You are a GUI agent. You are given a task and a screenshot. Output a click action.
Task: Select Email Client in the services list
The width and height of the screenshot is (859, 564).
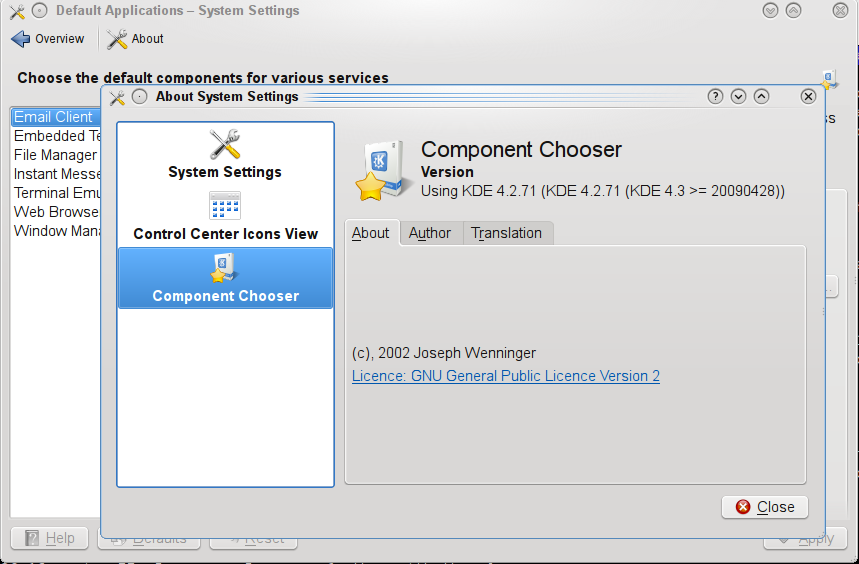(x=54, y=117)
